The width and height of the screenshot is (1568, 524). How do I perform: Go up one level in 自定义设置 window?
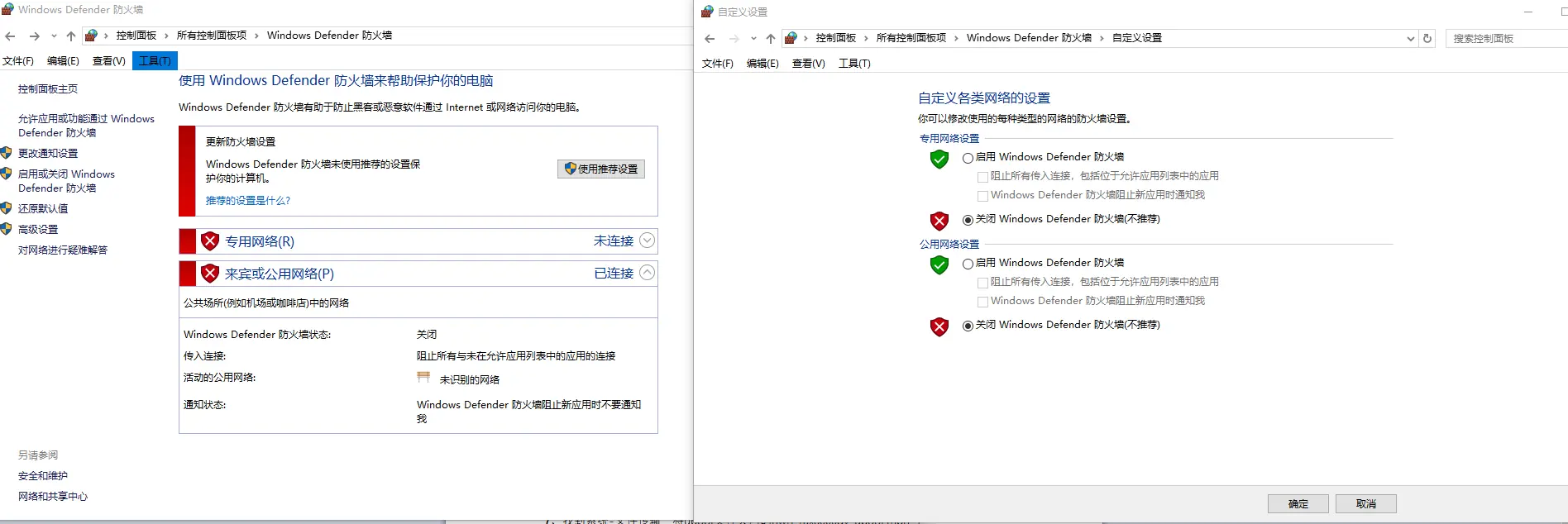click(x=771, y=38)
